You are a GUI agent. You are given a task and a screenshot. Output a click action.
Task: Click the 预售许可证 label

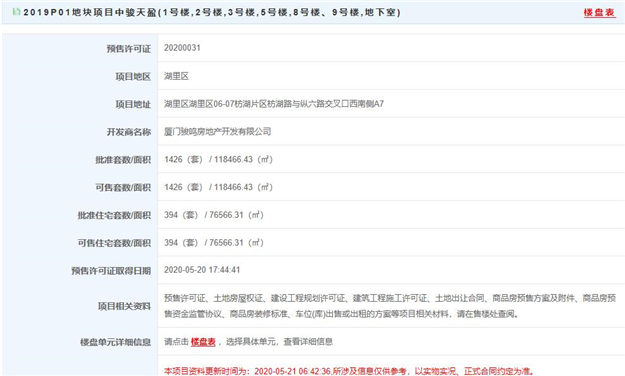(x=128, y=49)
